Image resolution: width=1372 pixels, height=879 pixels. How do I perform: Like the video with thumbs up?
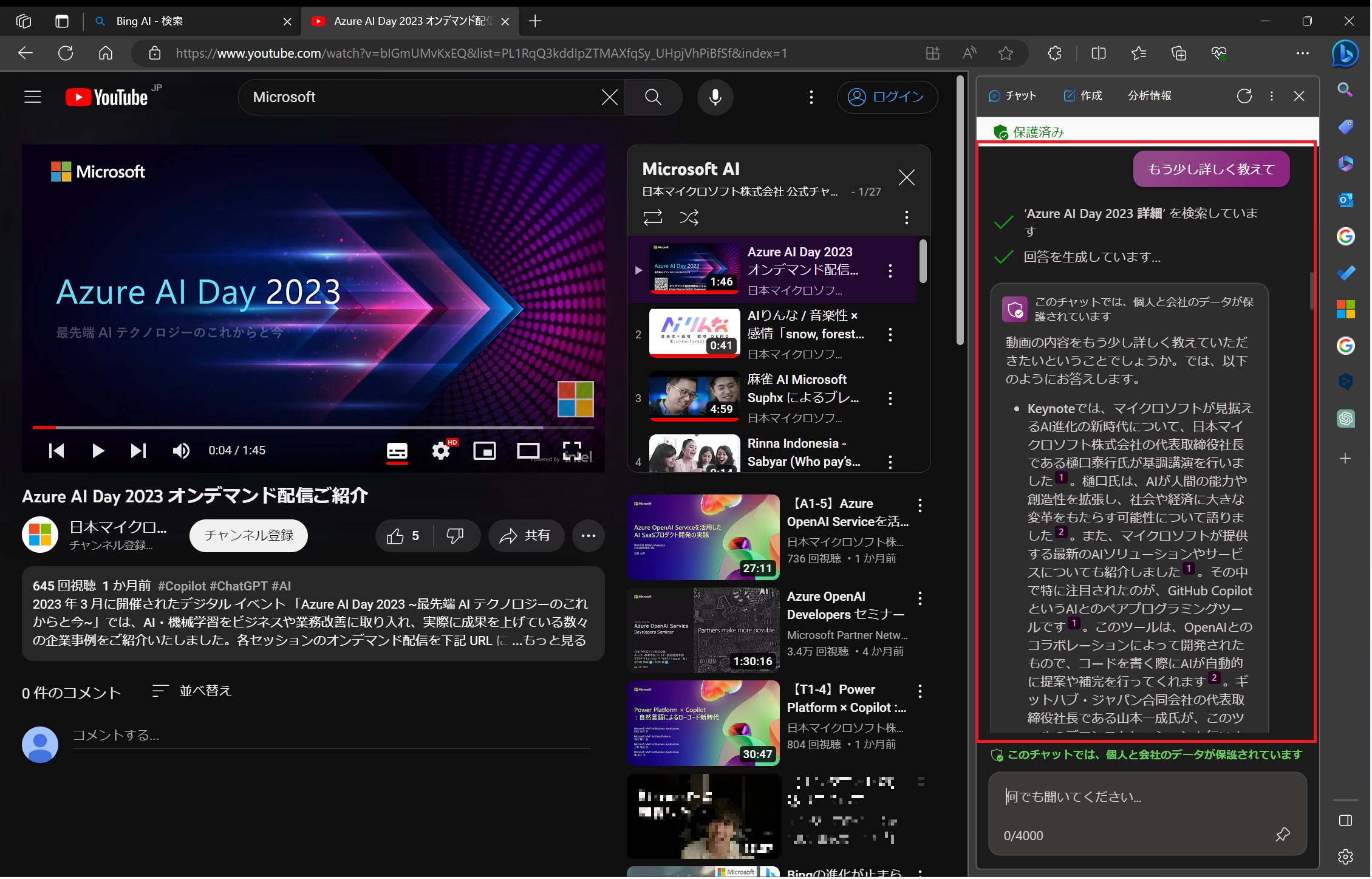click(404, 536)
